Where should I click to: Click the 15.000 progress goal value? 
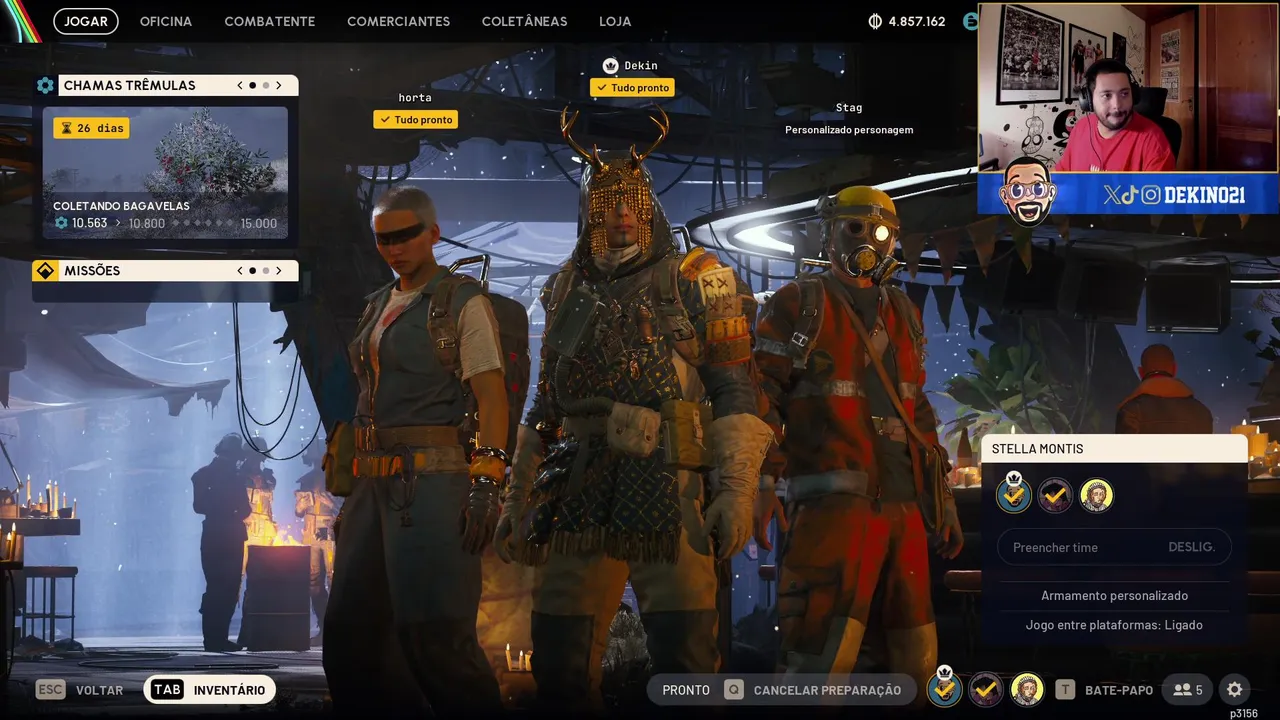pos(259,223)
